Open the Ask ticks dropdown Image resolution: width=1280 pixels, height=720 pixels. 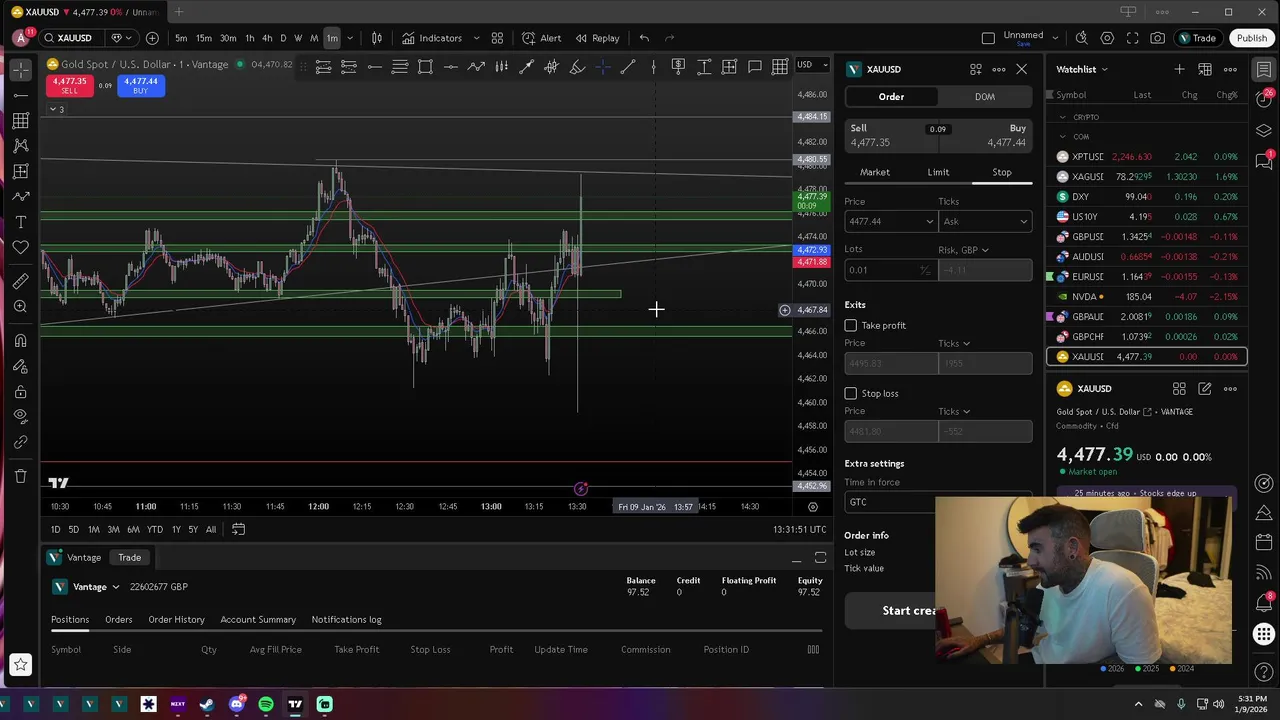985,221
